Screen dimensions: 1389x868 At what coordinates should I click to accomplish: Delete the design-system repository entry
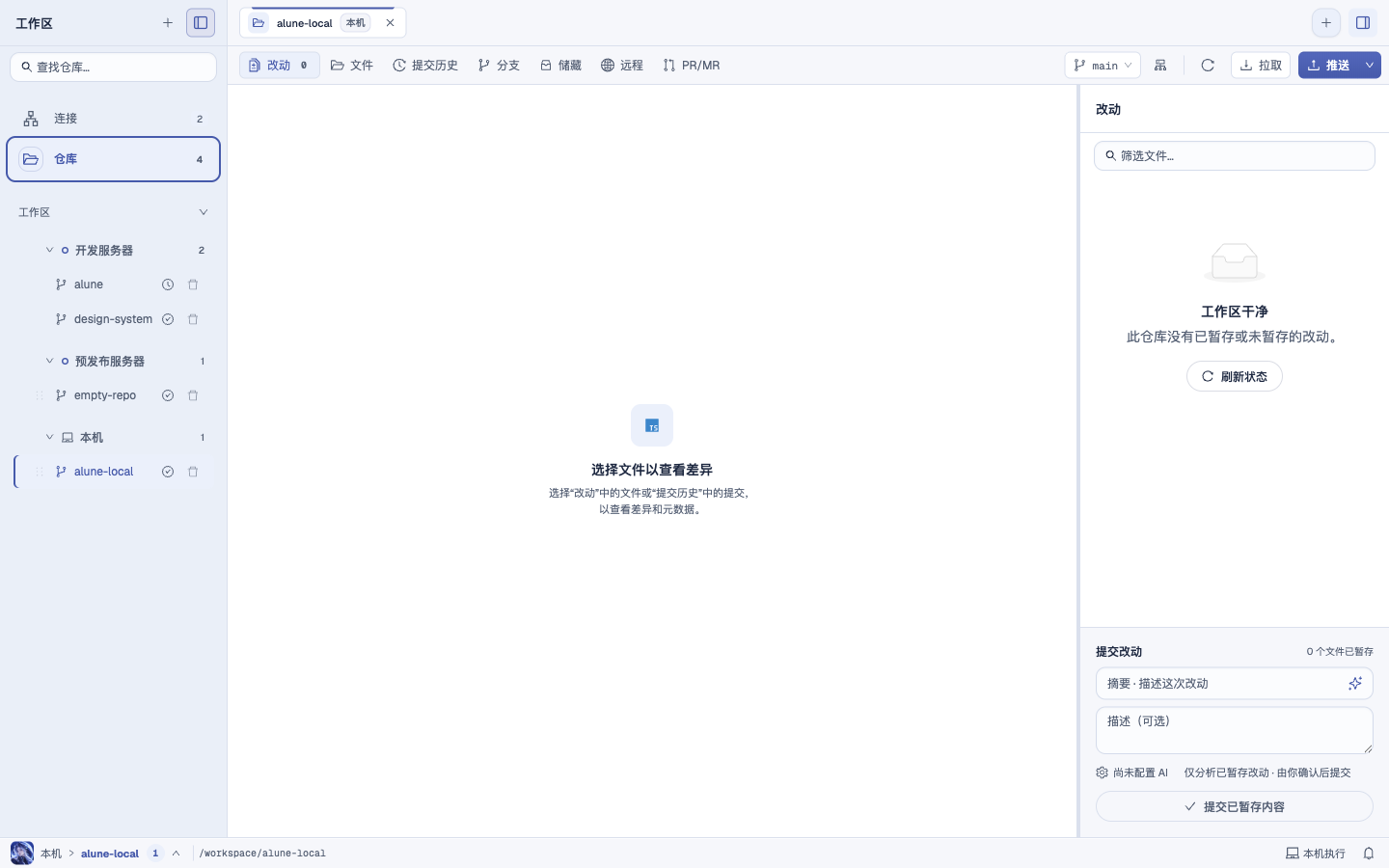pyautogui.click(x=193, y=319)
